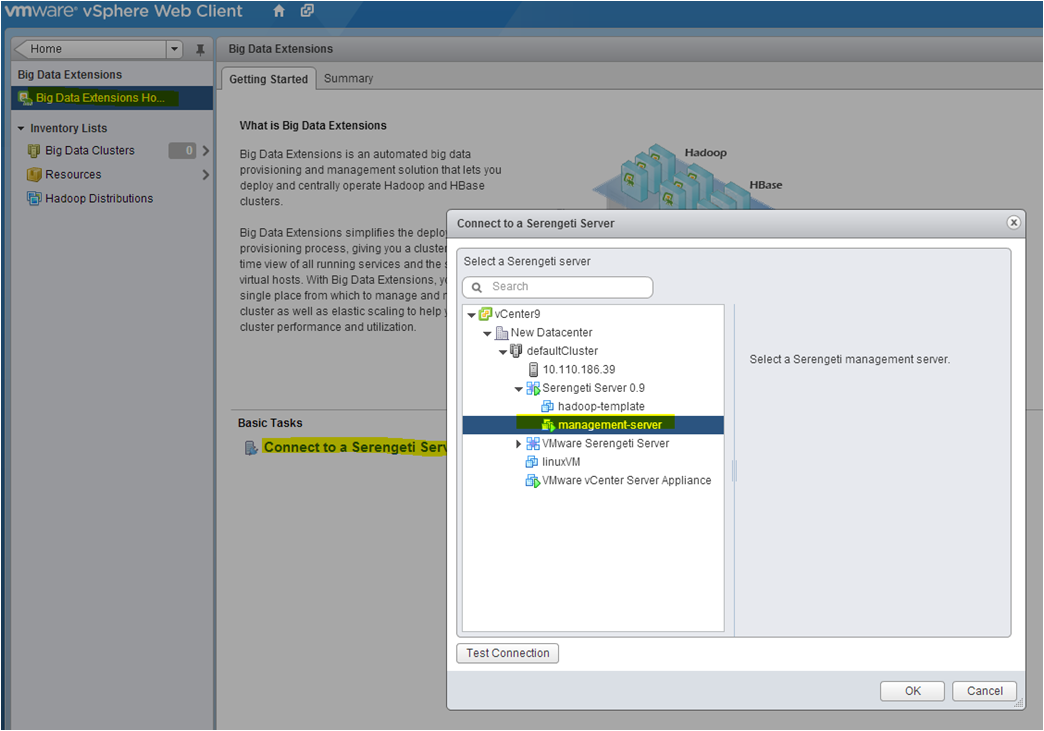Screen dimensions: 1044x731
Task: Click VMware Serengeti Server vApp icon
Action: point(533,443)
